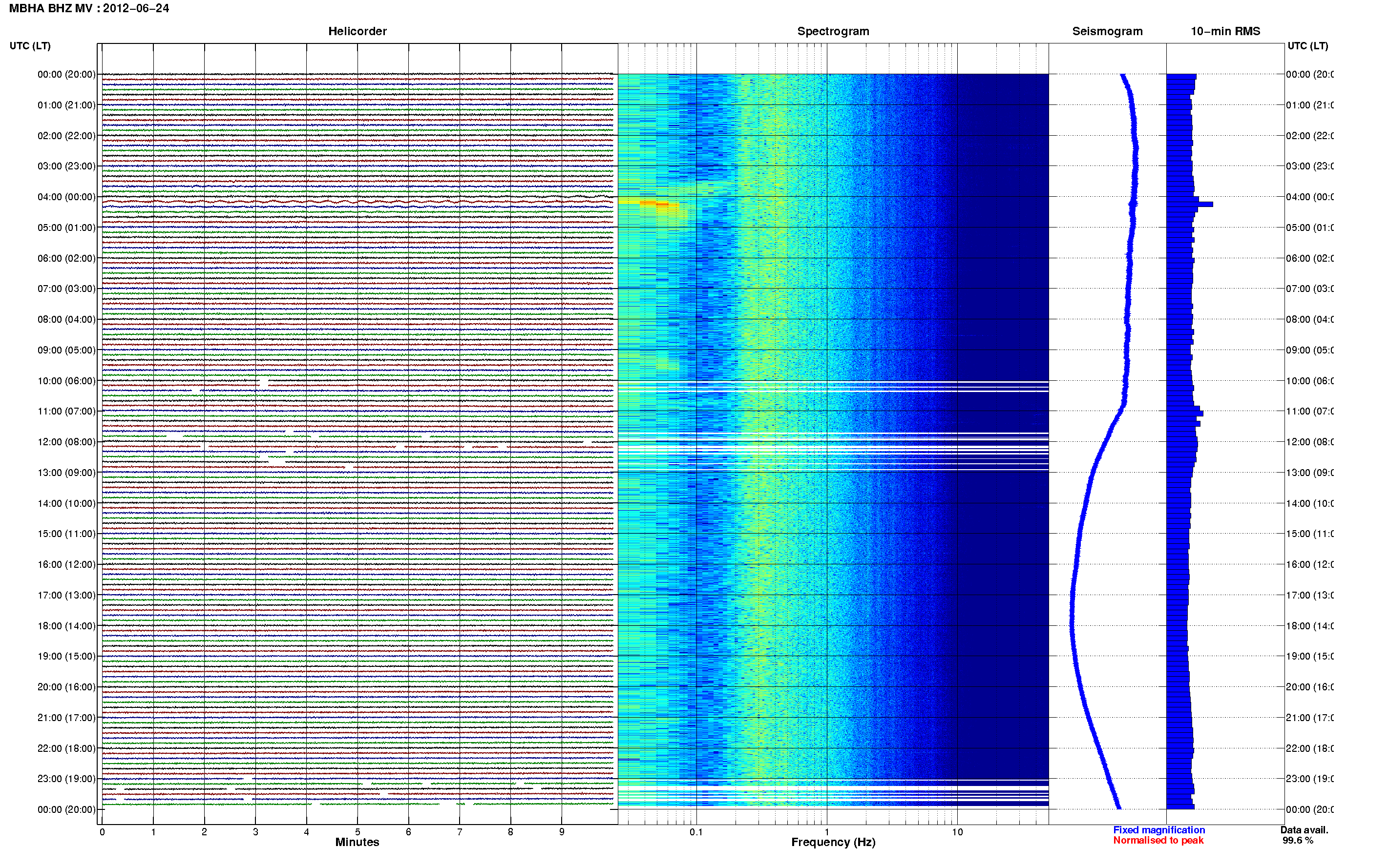Click the '99.6 %' data availability value

(1298, 841)
